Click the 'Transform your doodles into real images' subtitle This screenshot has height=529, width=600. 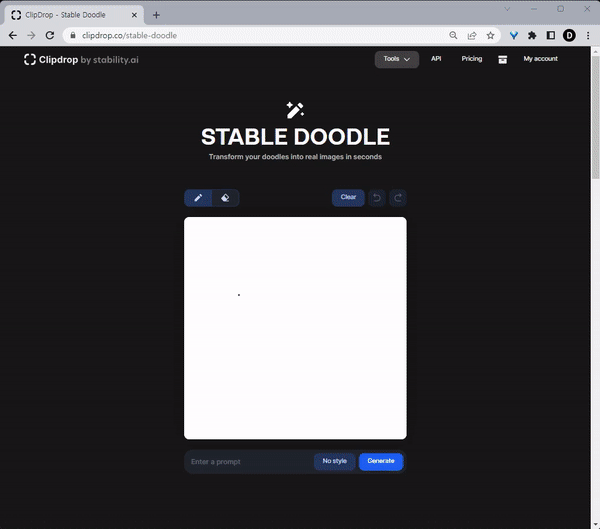coord(295,157)
